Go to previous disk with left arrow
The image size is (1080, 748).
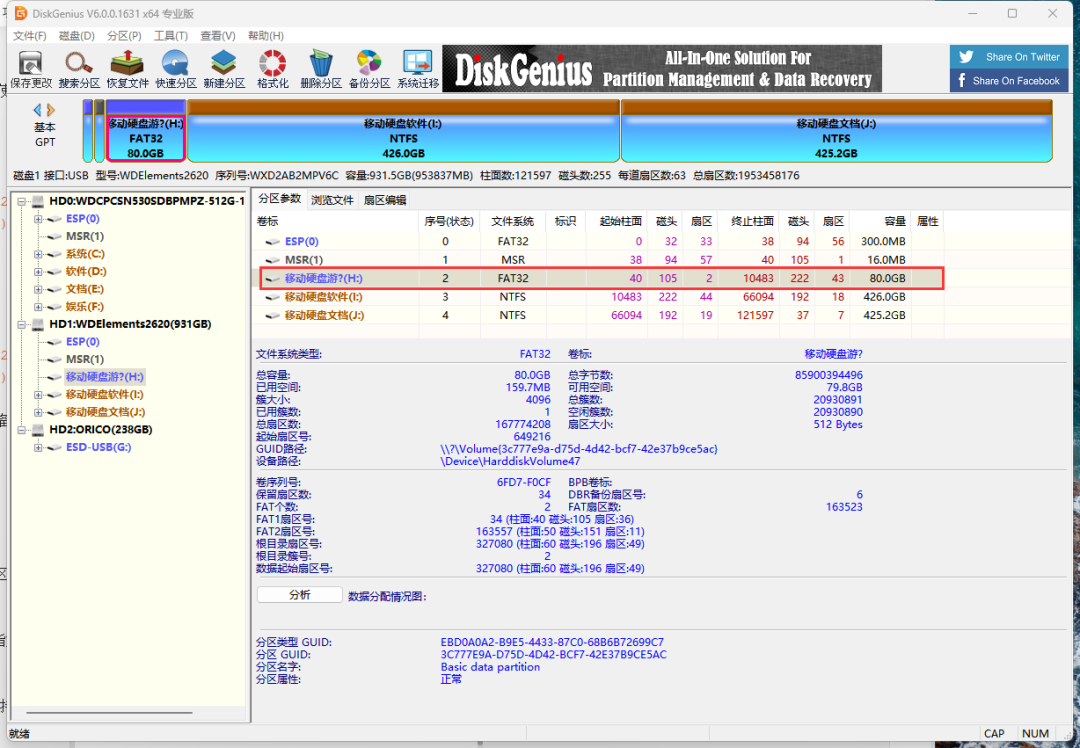tap(38, 110)
